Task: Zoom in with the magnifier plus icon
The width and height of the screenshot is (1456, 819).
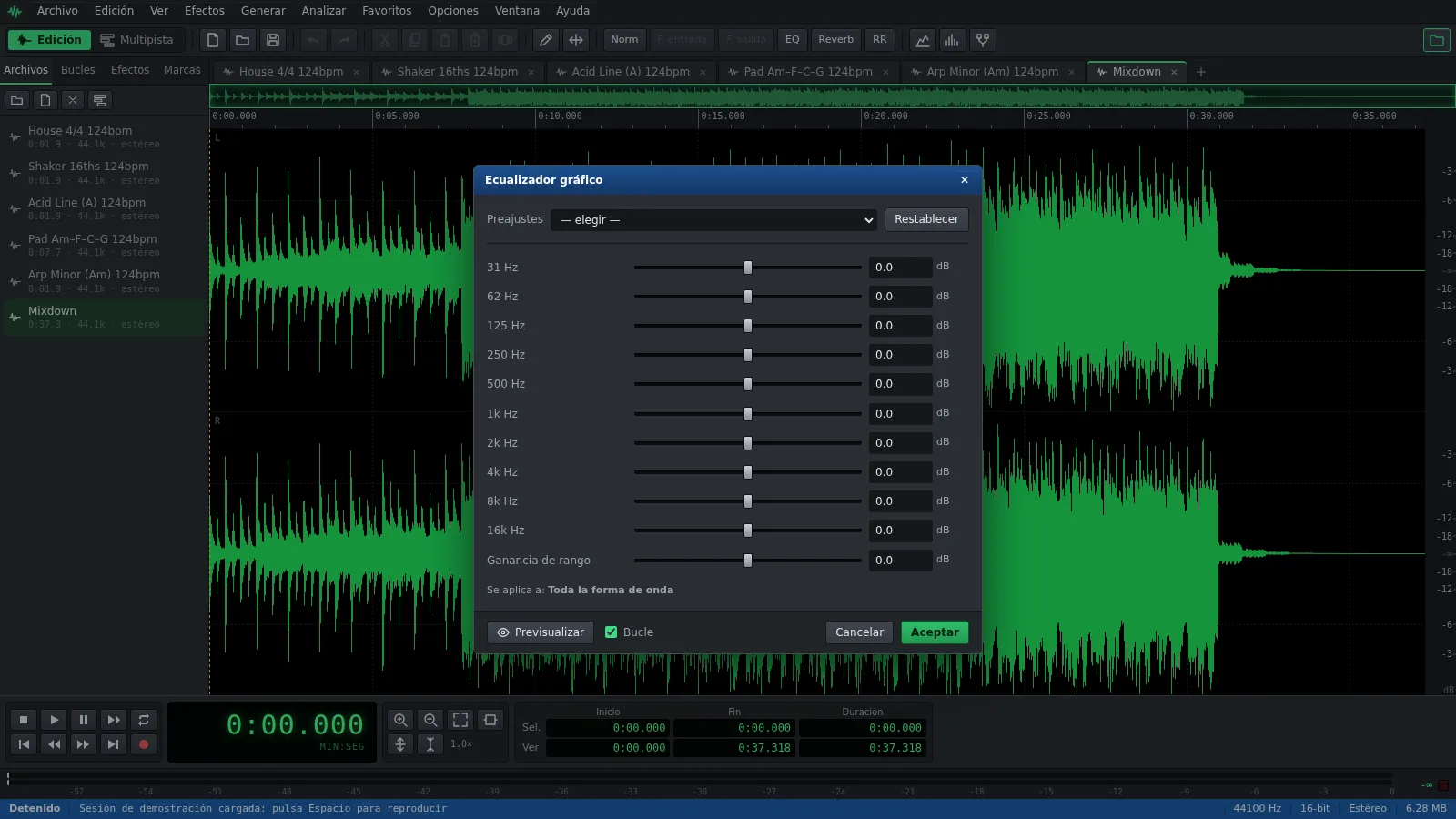Action: click(x=400, y=720)
